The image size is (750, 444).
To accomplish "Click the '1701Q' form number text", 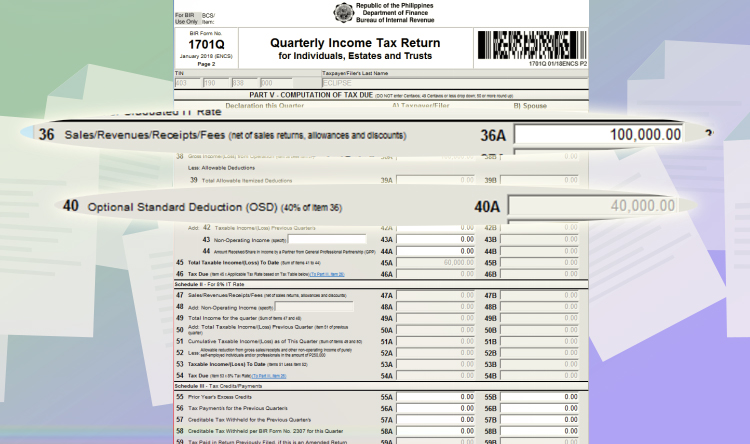I will coord(206,44).
